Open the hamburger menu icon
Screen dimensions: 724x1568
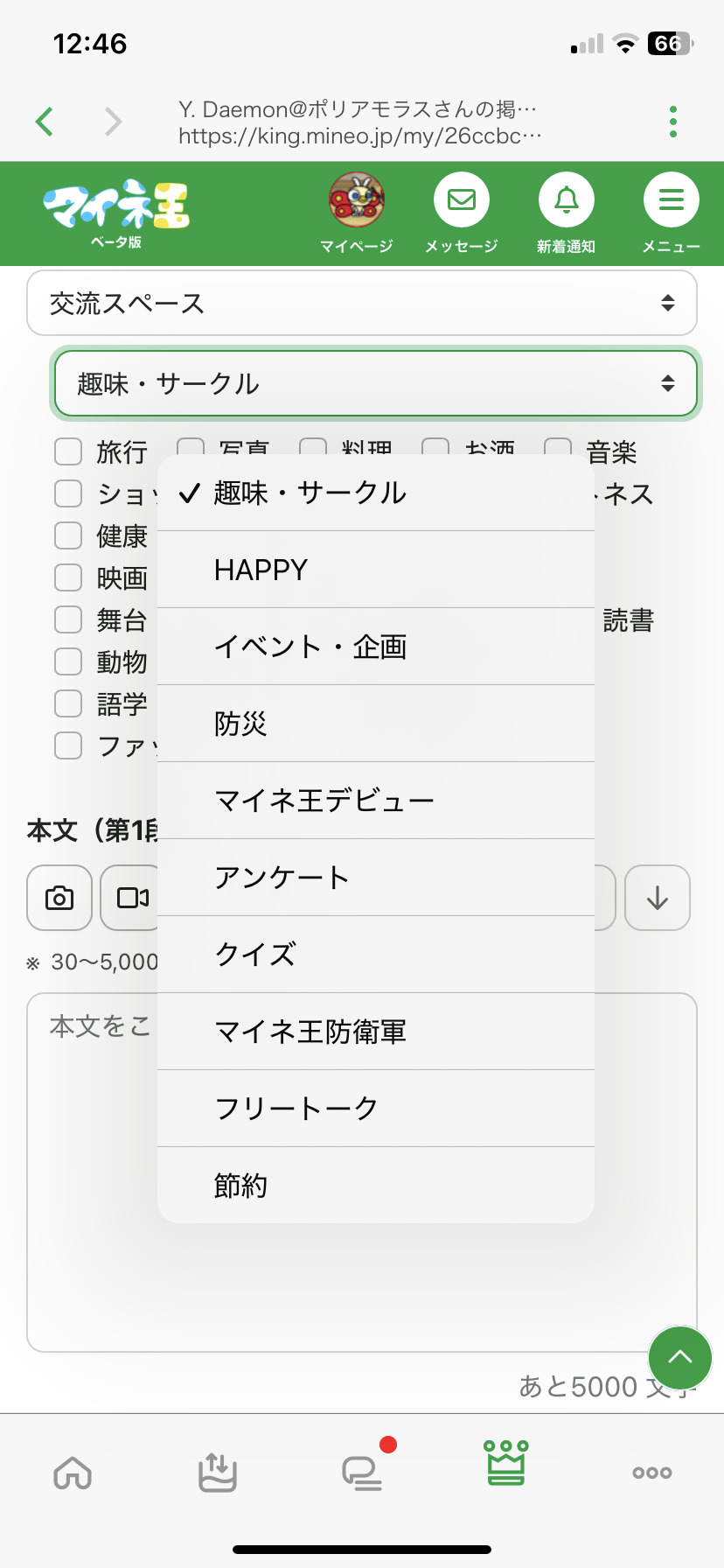pyautogui.click(x=671, y=200)
